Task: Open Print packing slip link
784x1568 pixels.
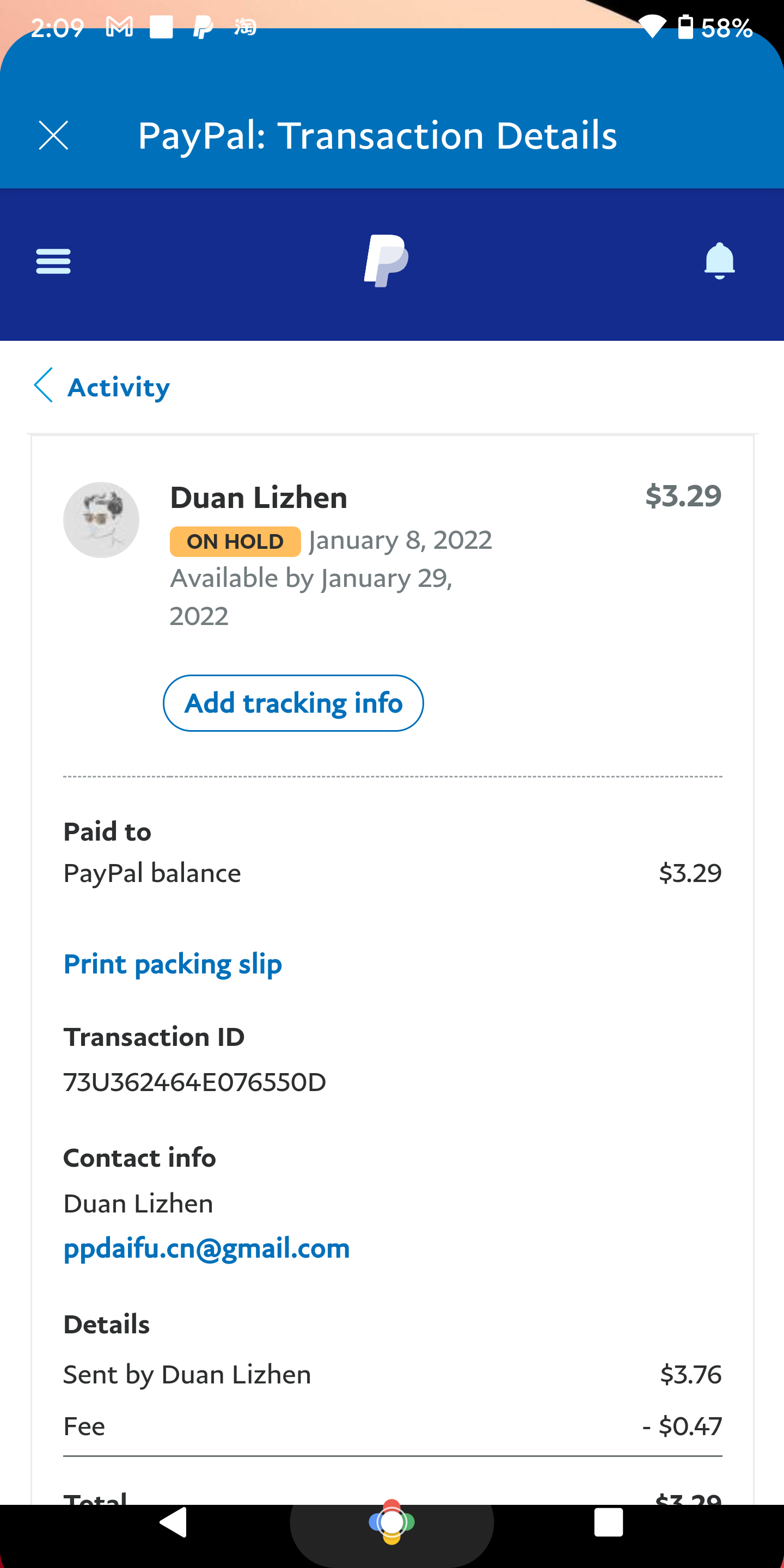Action: [x=173, y=964]
